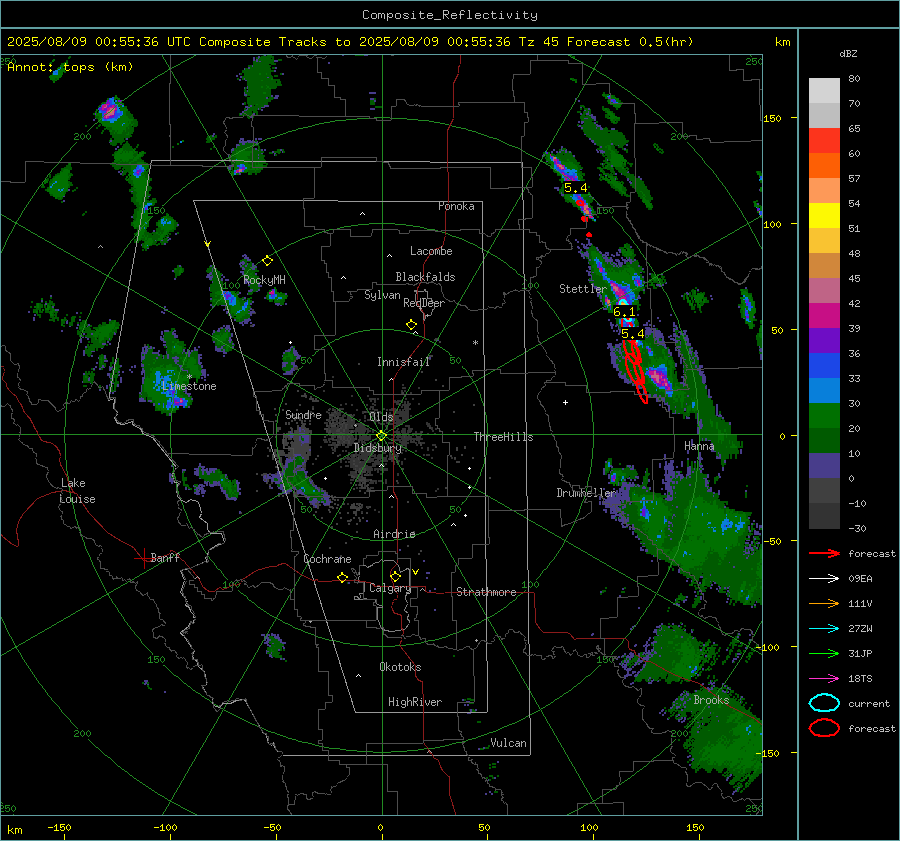The image size is (900, 841).
Task: Click the red forecast track ellipses
Action: [x=635, y=370]
